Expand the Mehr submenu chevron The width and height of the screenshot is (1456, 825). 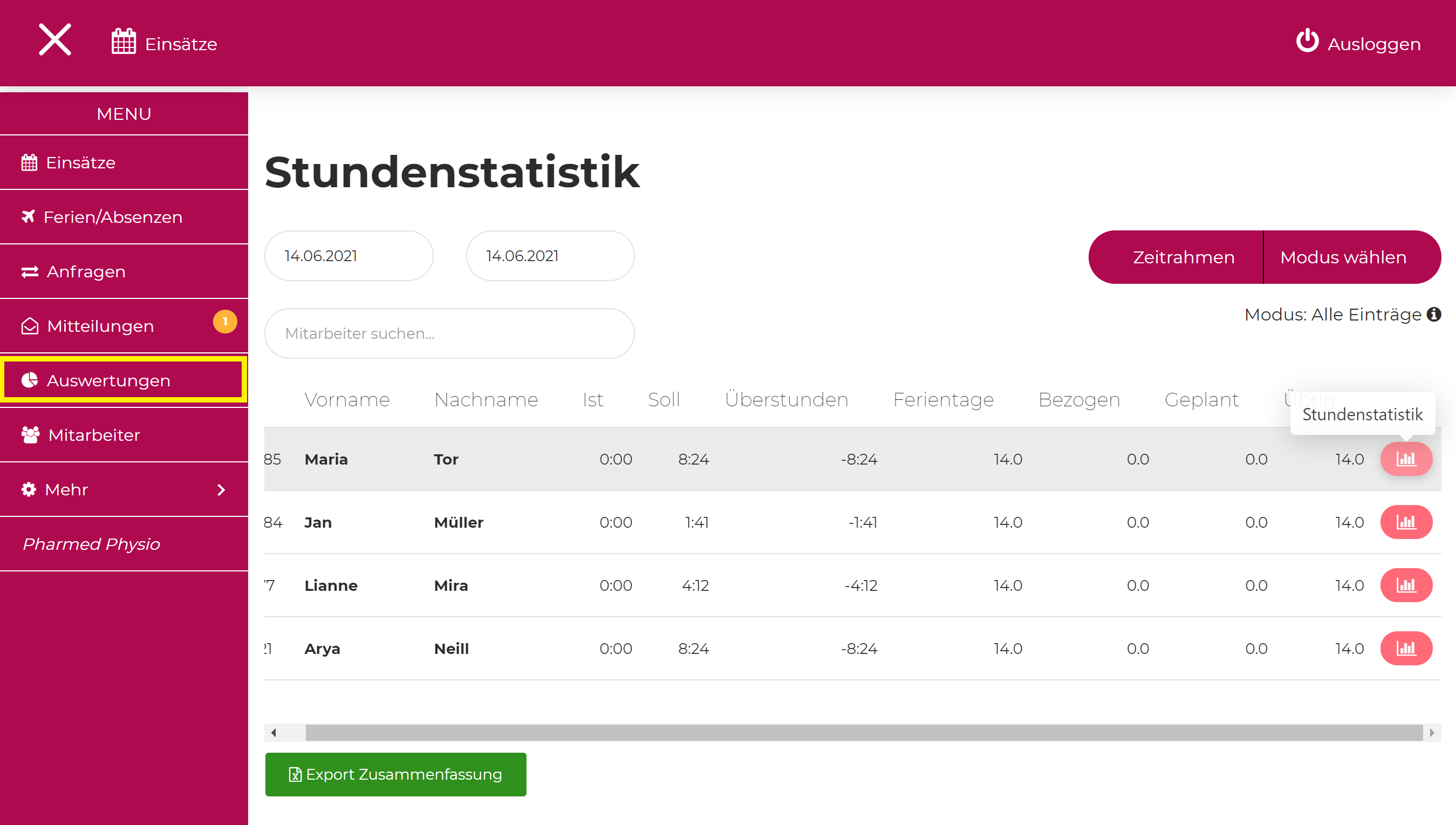point(221,489)
